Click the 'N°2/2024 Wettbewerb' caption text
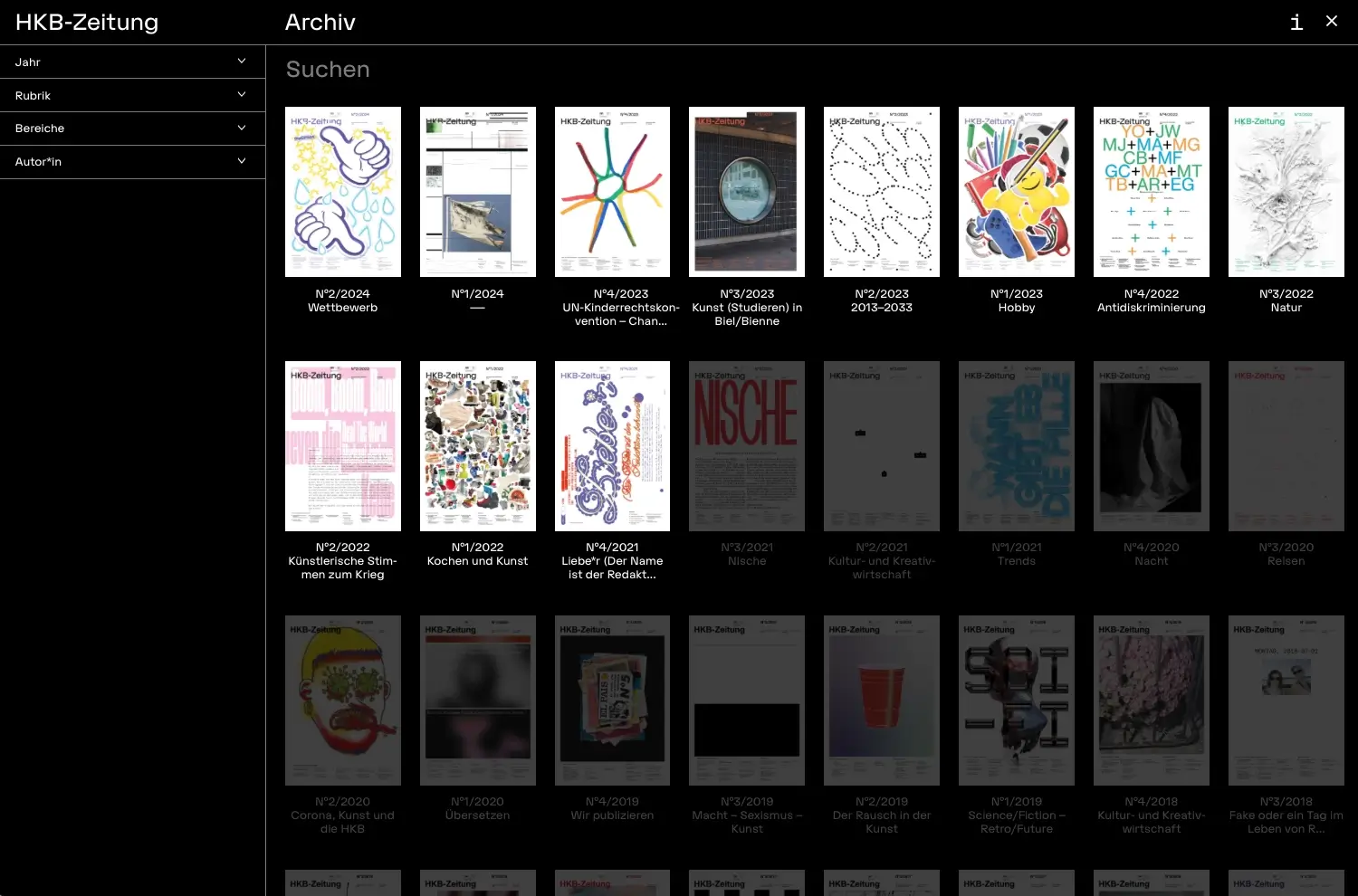This screenshot has height=896, width=1358. pyautogui.click(x=343, y=300)
